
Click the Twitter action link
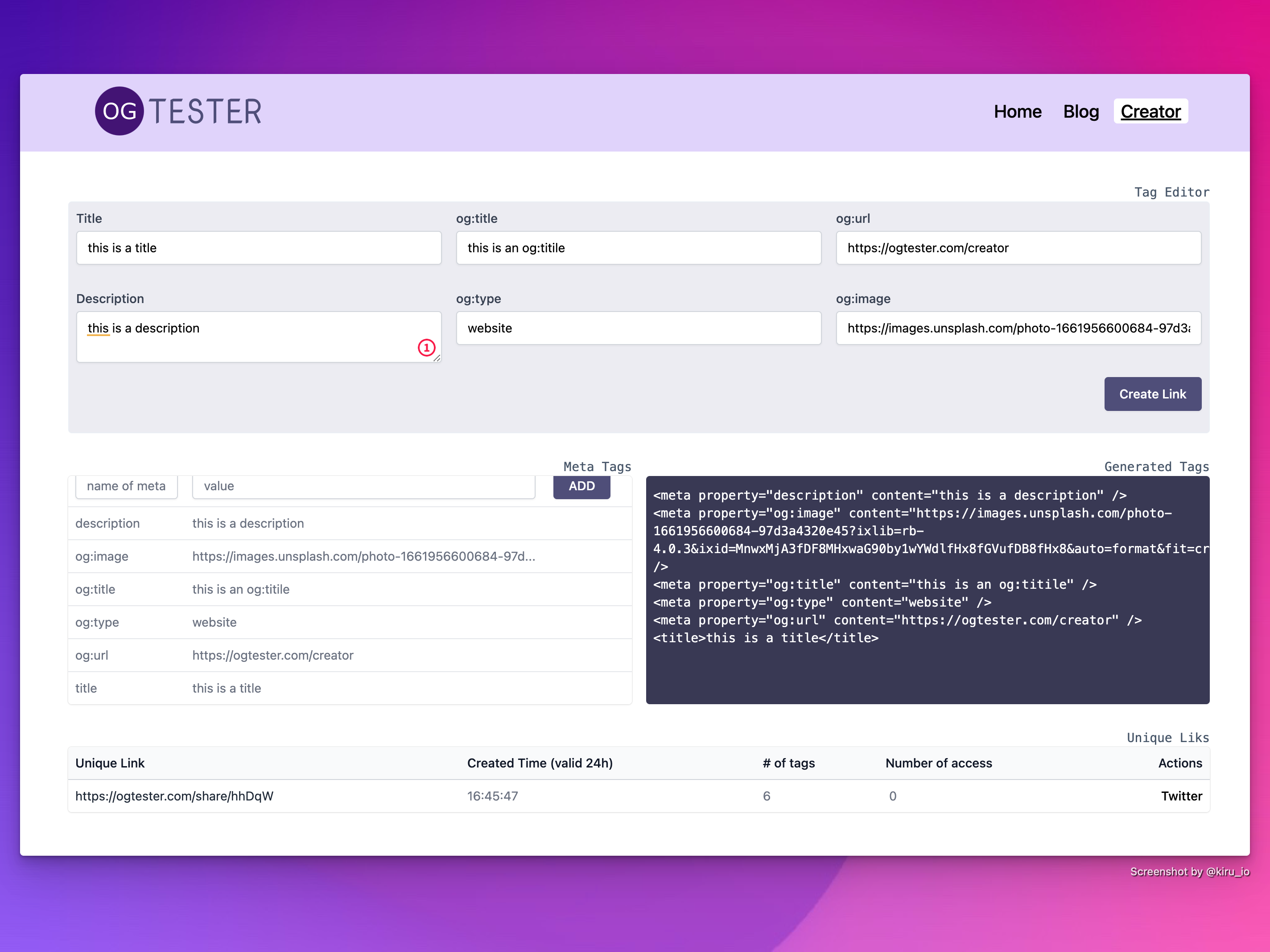(1181, 796)
